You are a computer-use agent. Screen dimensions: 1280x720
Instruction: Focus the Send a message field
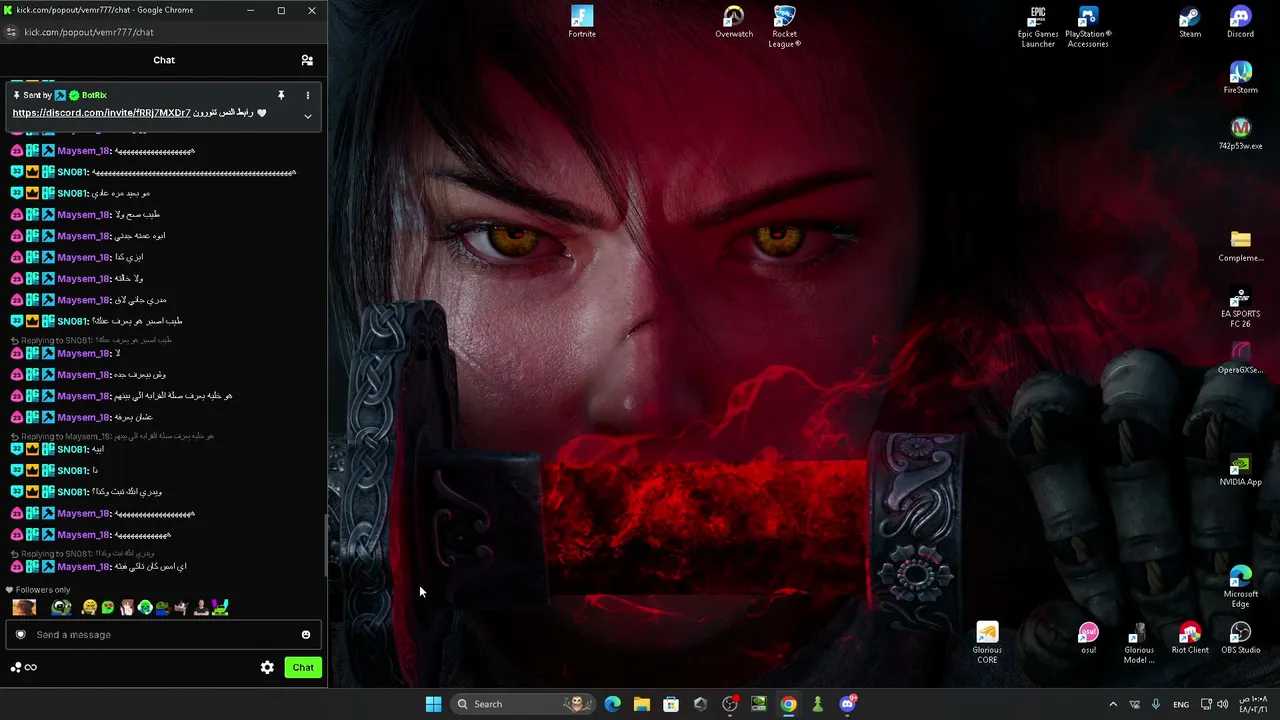(x=163, y=634)
